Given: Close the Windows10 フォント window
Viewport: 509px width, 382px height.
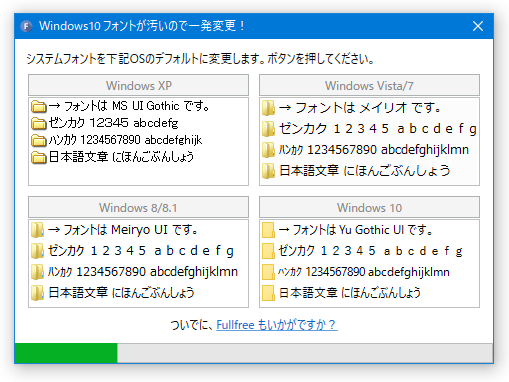Looking at the screenshot, I should point(478,26).
